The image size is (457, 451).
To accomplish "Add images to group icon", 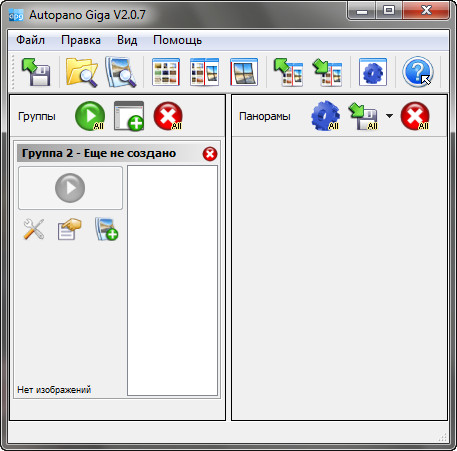I will 107,229.
